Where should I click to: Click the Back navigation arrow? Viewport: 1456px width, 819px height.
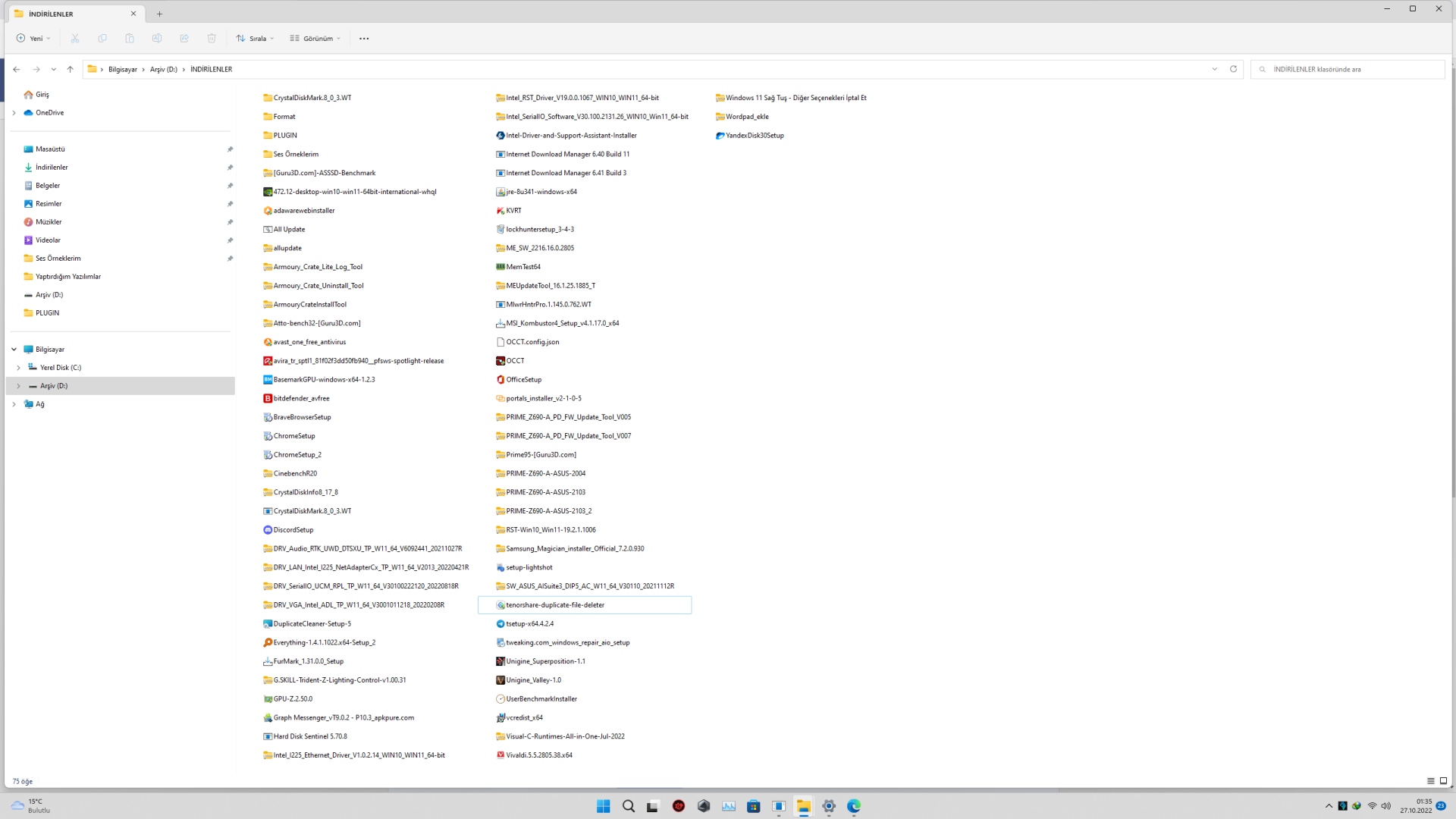click(17, 69)
